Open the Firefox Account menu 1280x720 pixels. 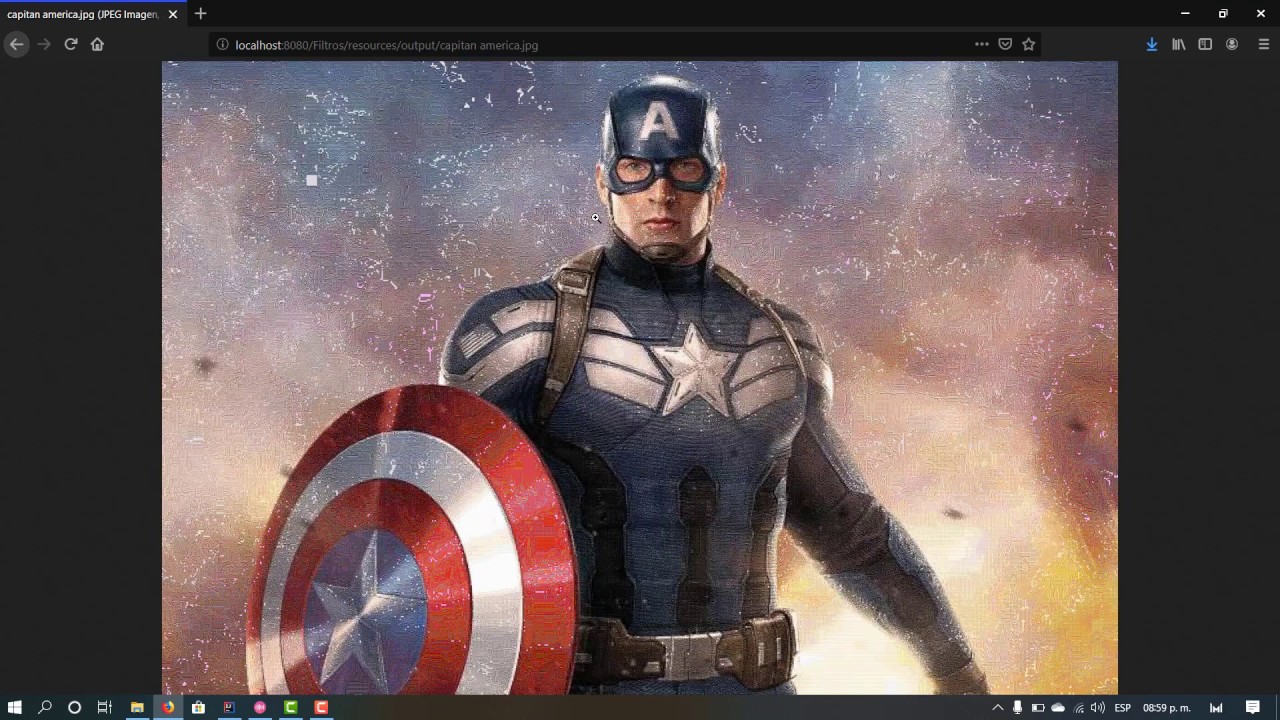point(1232,44)
